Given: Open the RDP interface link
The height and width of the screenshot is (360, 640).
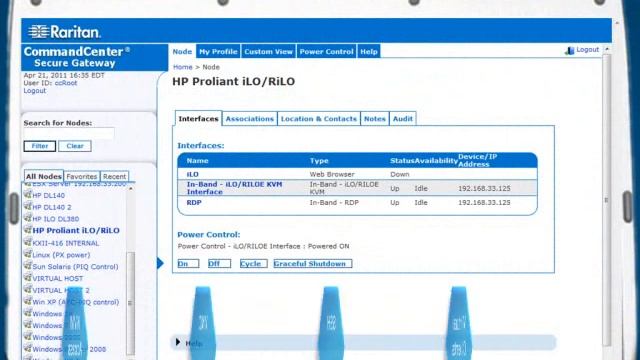Looking at the screenshot, I should 194,202.
